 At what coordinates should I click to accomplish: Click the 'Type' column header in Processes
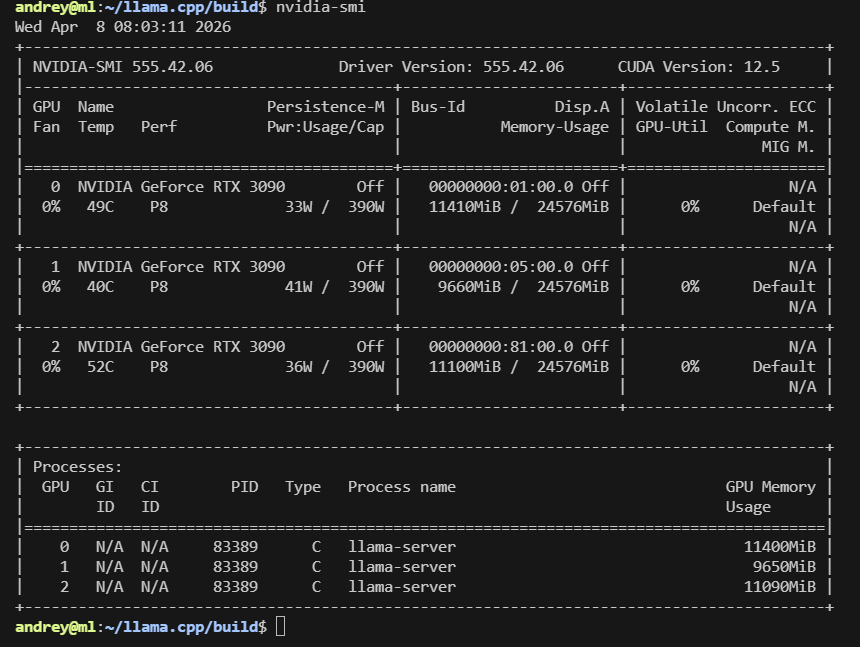coord(303,487)
